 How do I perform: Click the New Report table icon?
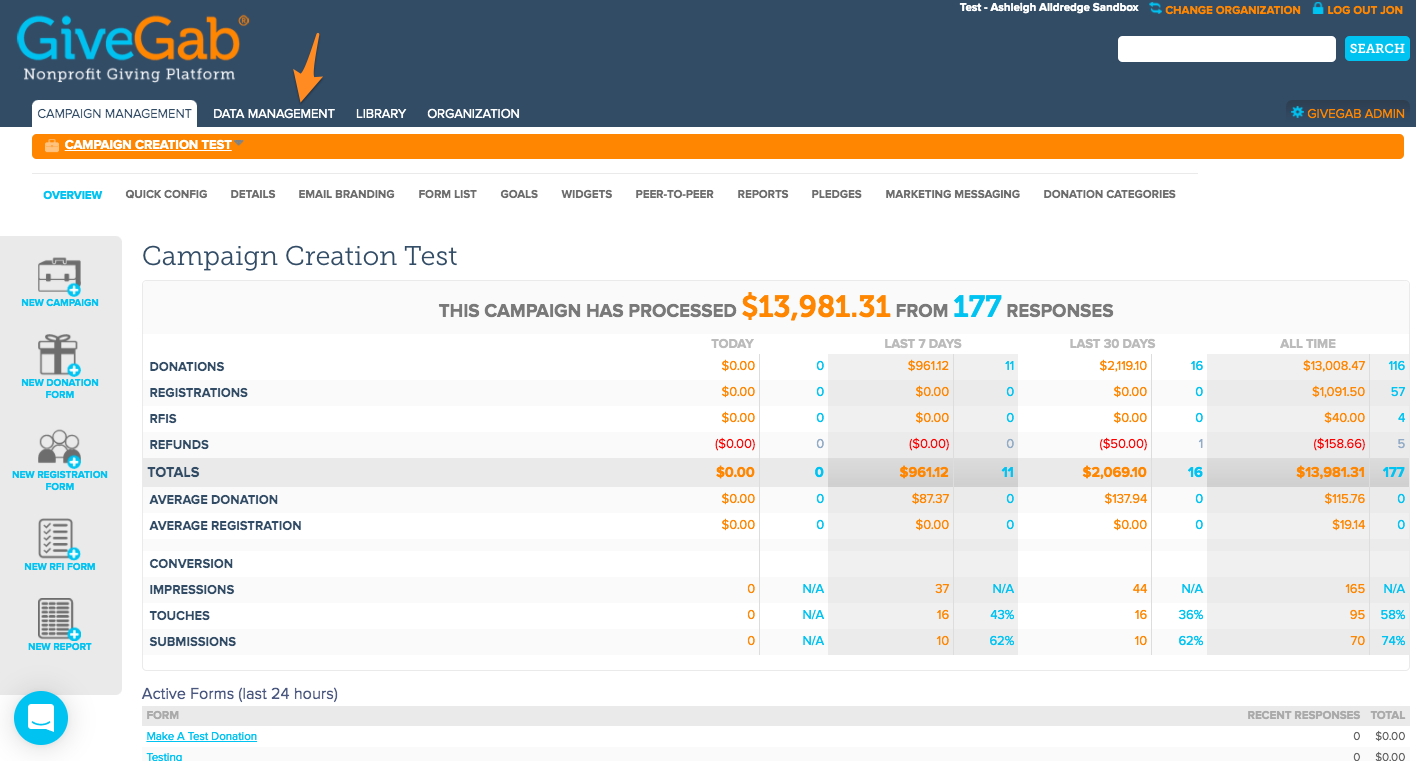59,619
